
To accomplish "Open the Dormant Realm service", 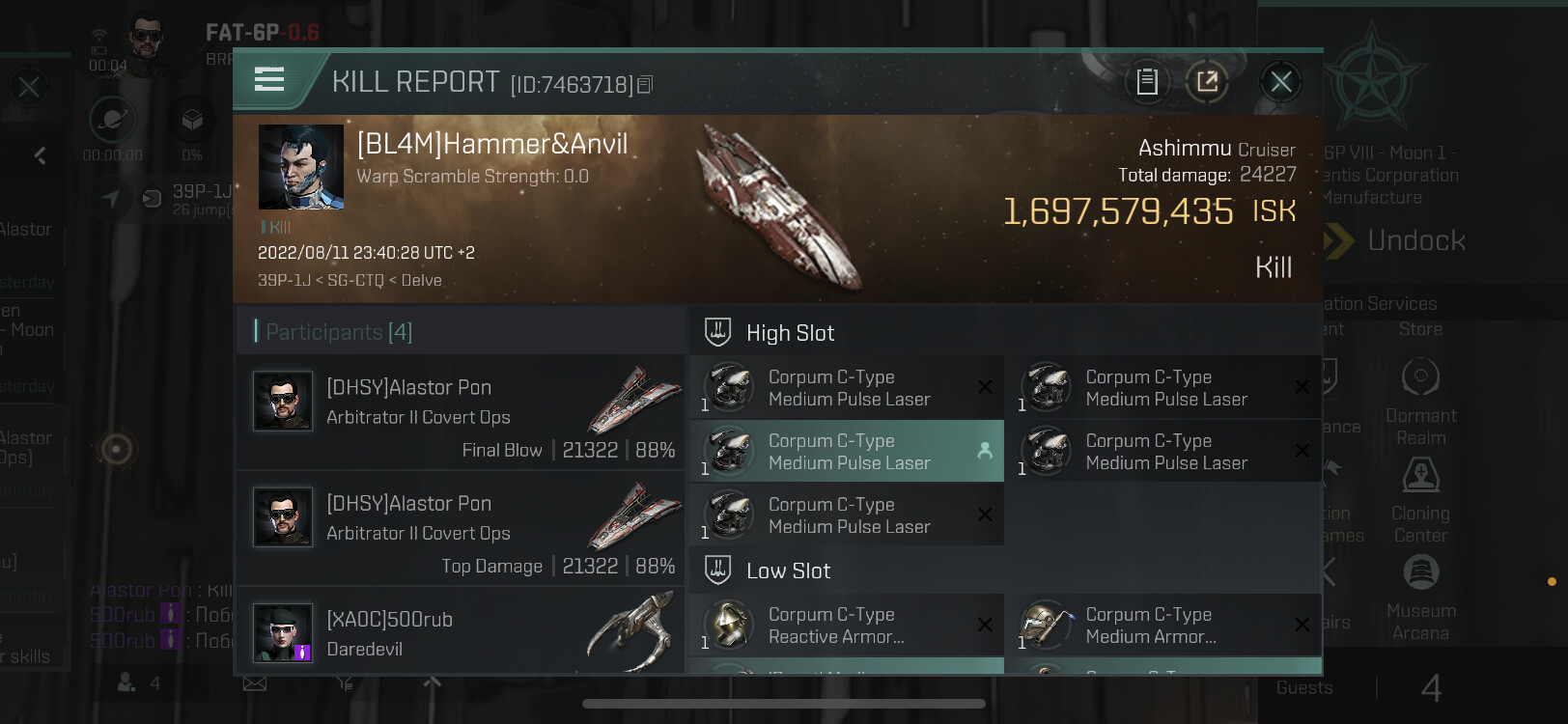I will (1420, 402).
